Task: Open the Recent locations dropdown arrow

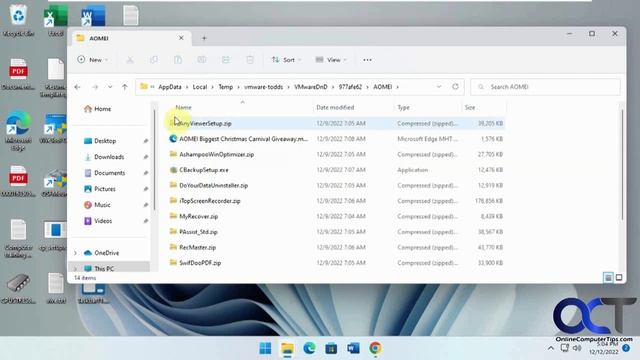Action: [x=110, y=87]
